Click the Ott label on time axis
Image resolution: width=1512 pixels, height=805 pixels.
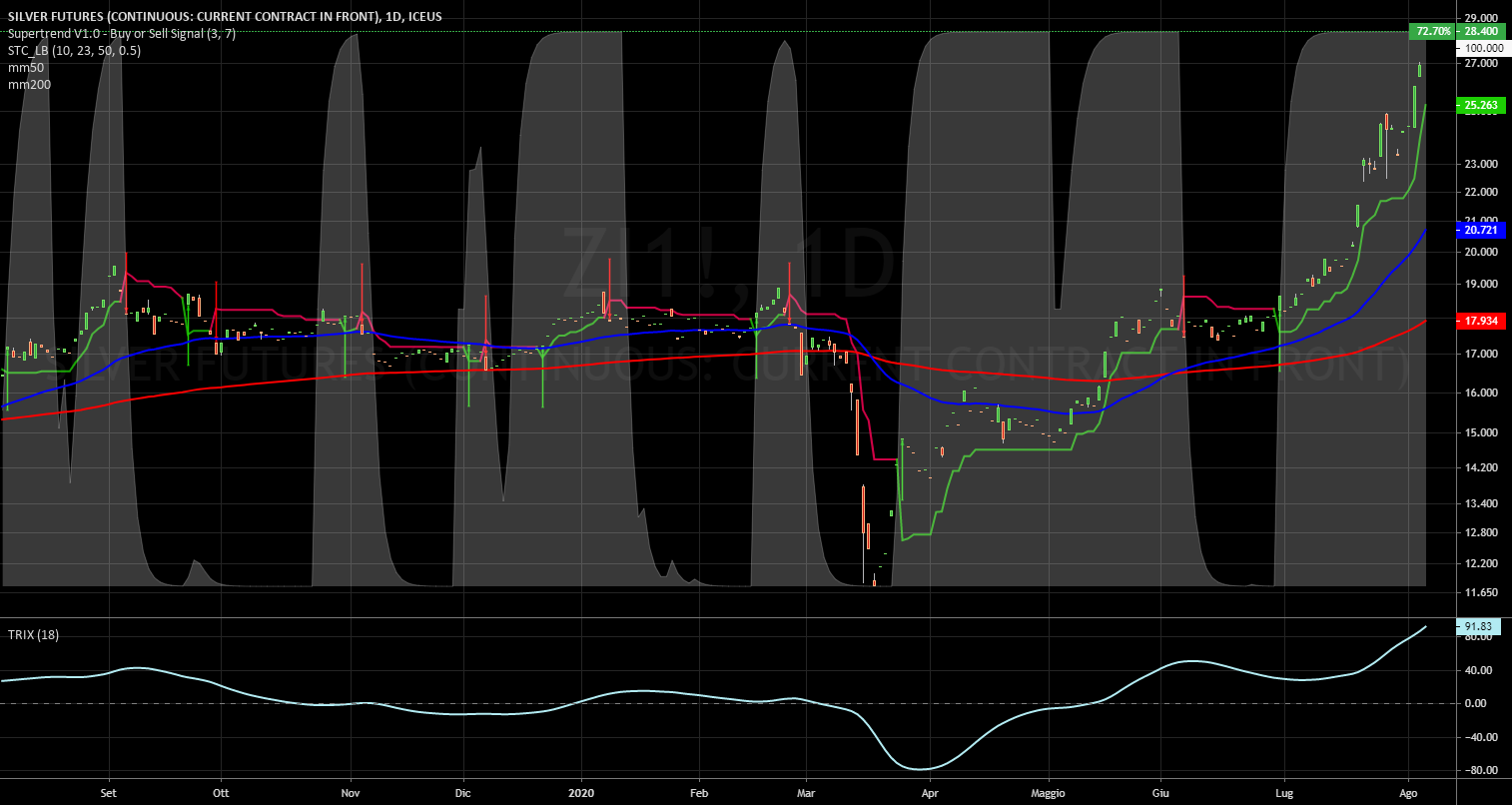(222, 793)
